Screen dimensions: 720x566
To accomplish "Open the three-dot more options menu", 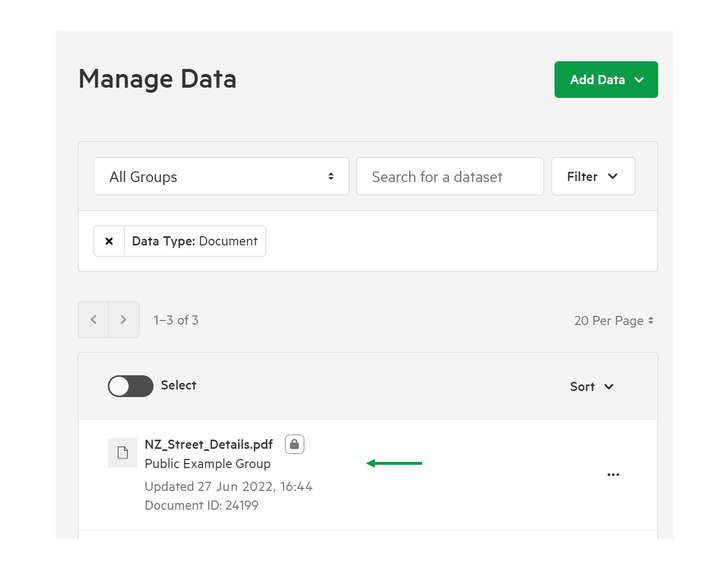I will (x=613, y=475).
